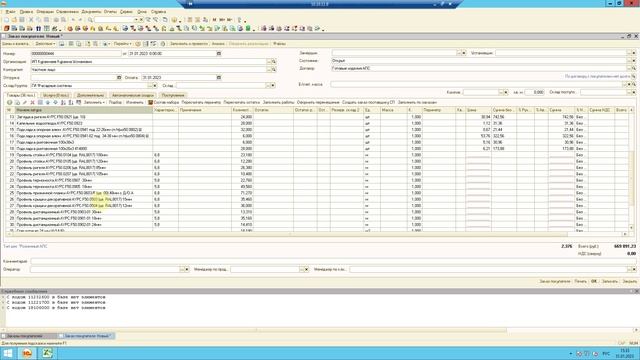Expand the Перейти dropdown menu
The height and width of the screenshot is (360, 640).
pyautogui.click(x=122, y=44)
